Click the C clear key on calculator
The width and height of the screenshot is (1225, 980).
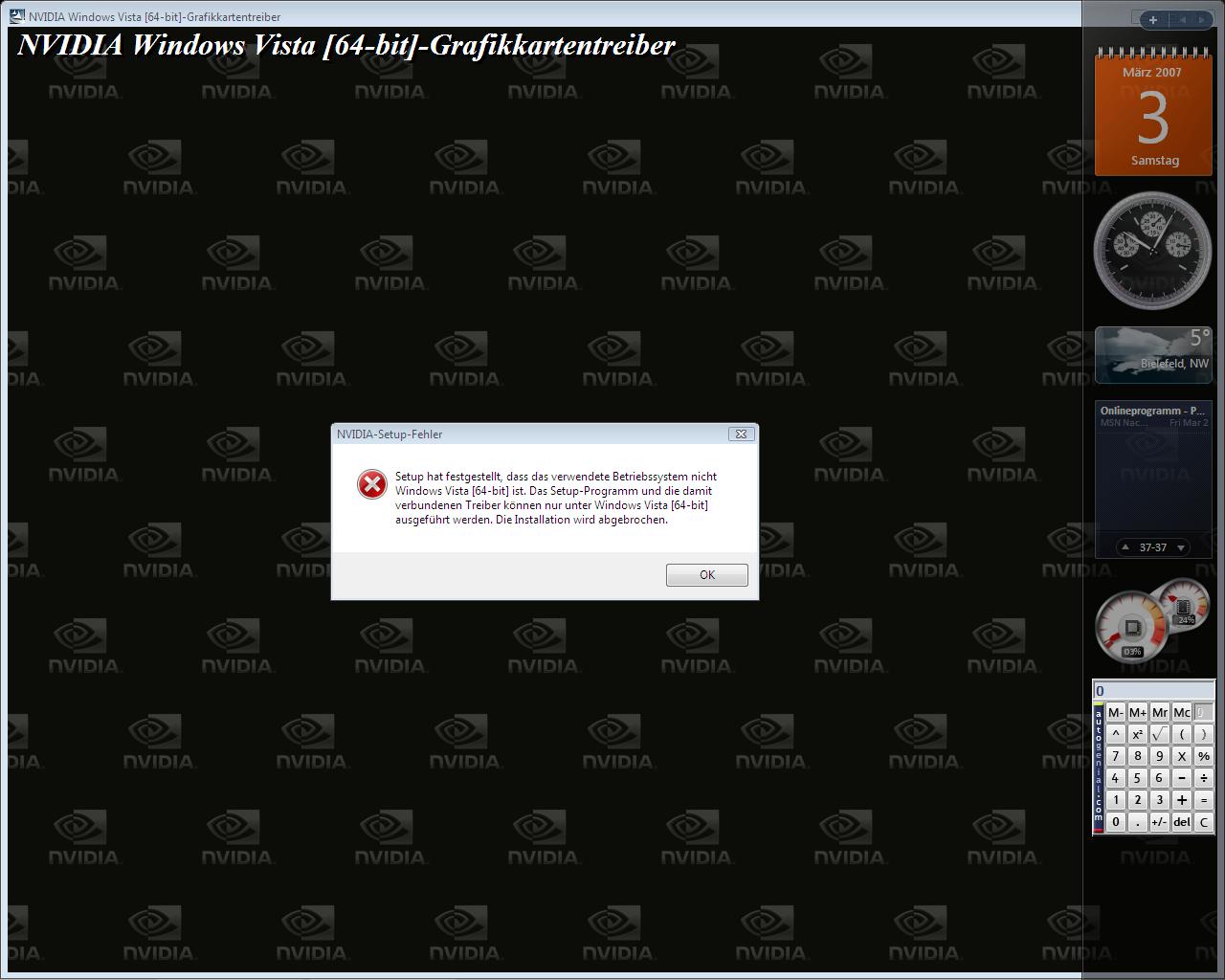tap(1204, 822)
